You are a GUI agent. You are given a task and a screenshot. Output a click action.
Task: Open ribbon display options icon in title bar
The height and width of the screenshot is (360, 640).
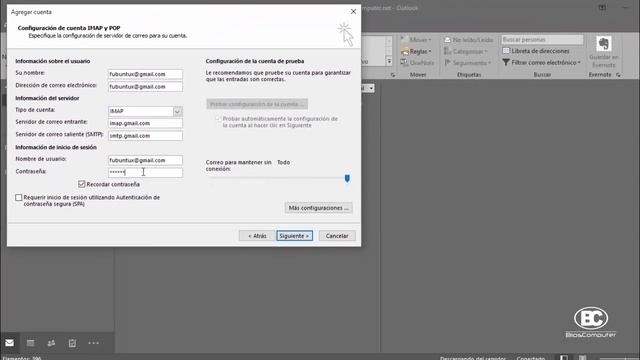(602, 7)
